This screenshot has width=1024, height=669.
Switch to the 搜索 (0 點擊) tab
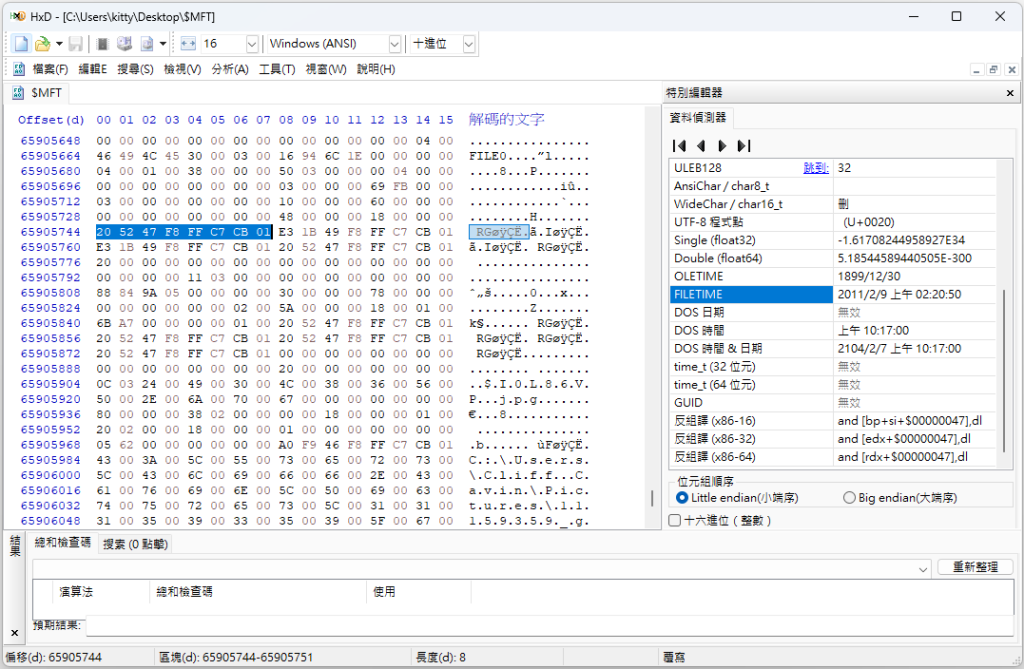tap(135, 544)
